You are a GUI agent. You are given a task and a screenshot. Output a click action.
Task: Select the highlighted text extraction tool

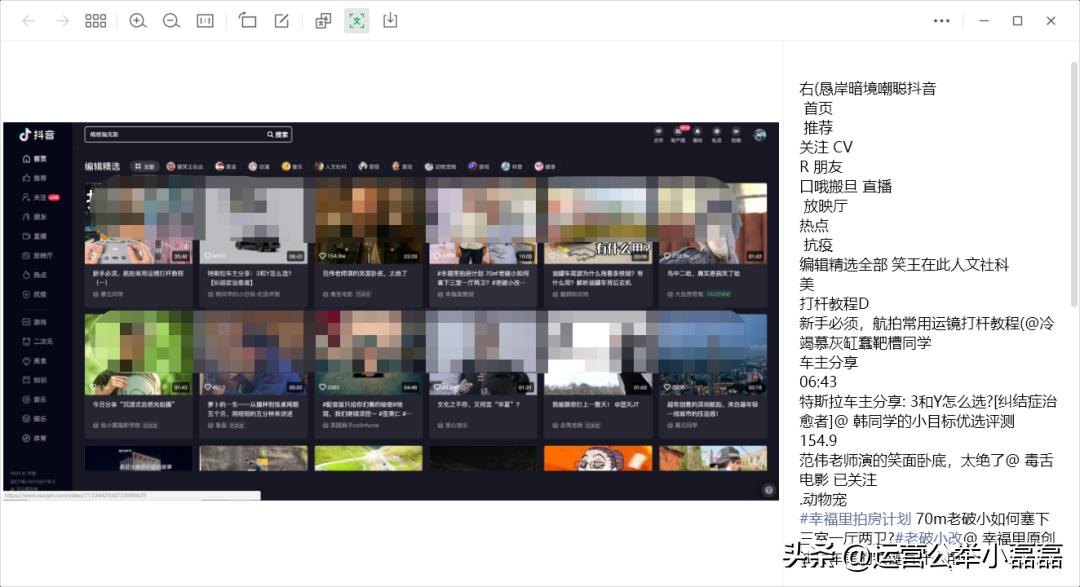[356, 20]
